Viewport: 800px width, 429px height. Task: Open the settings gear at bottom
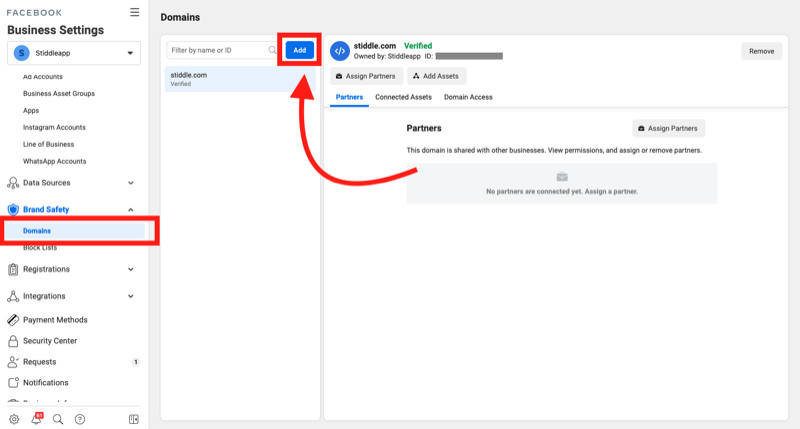(x=14, y=419)
